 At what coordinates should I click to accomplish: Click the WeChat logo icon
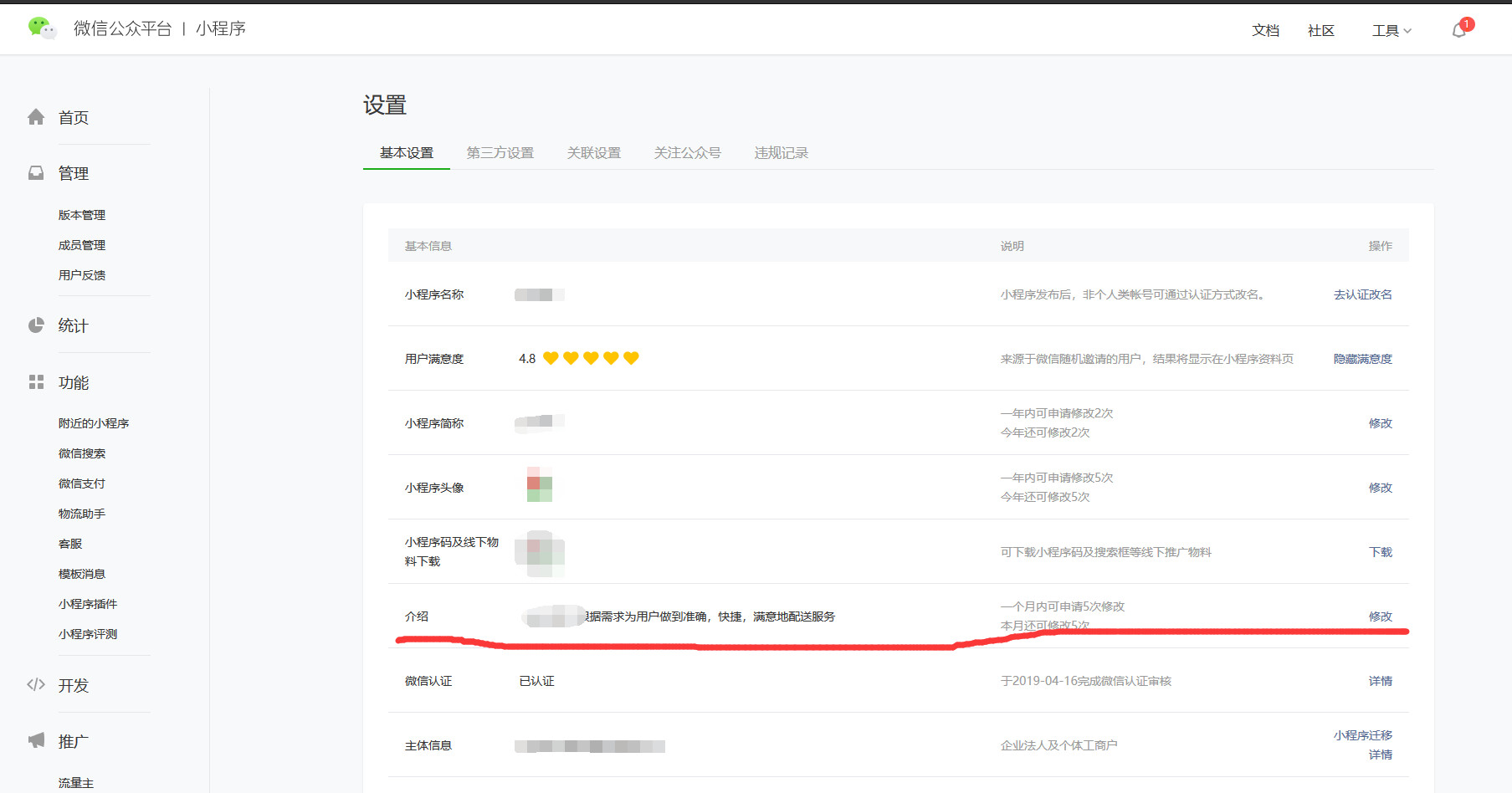[x=41, y=28]
